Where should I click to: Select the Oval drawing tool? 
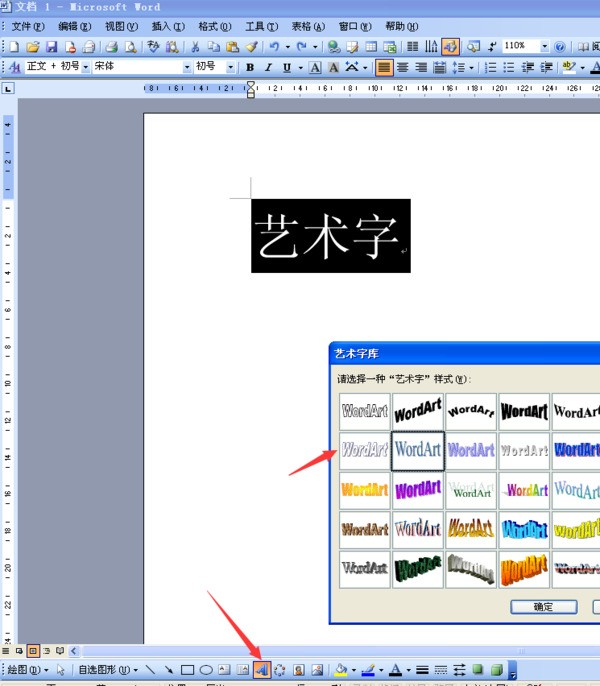point(205,669)
